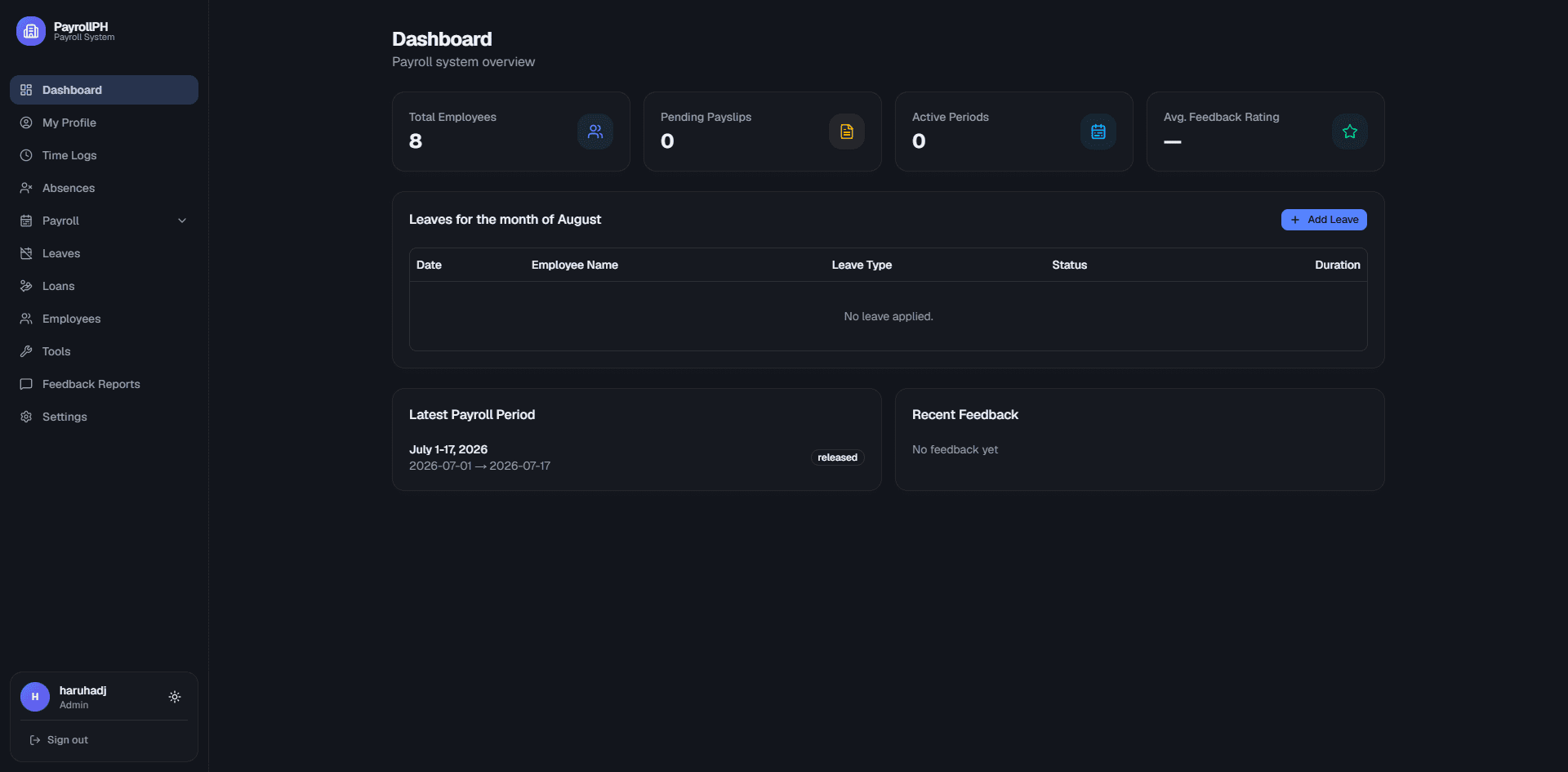Go to My Profile page

tap(104, 123)
